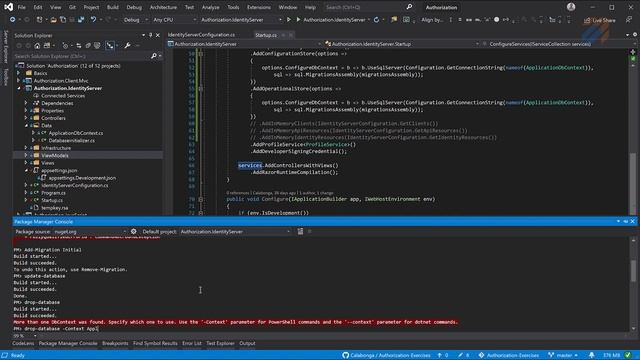Click the Collapse All icon in Solution Explorer
The width and height of the screenshot is (640, 360).
click(88, 46)
